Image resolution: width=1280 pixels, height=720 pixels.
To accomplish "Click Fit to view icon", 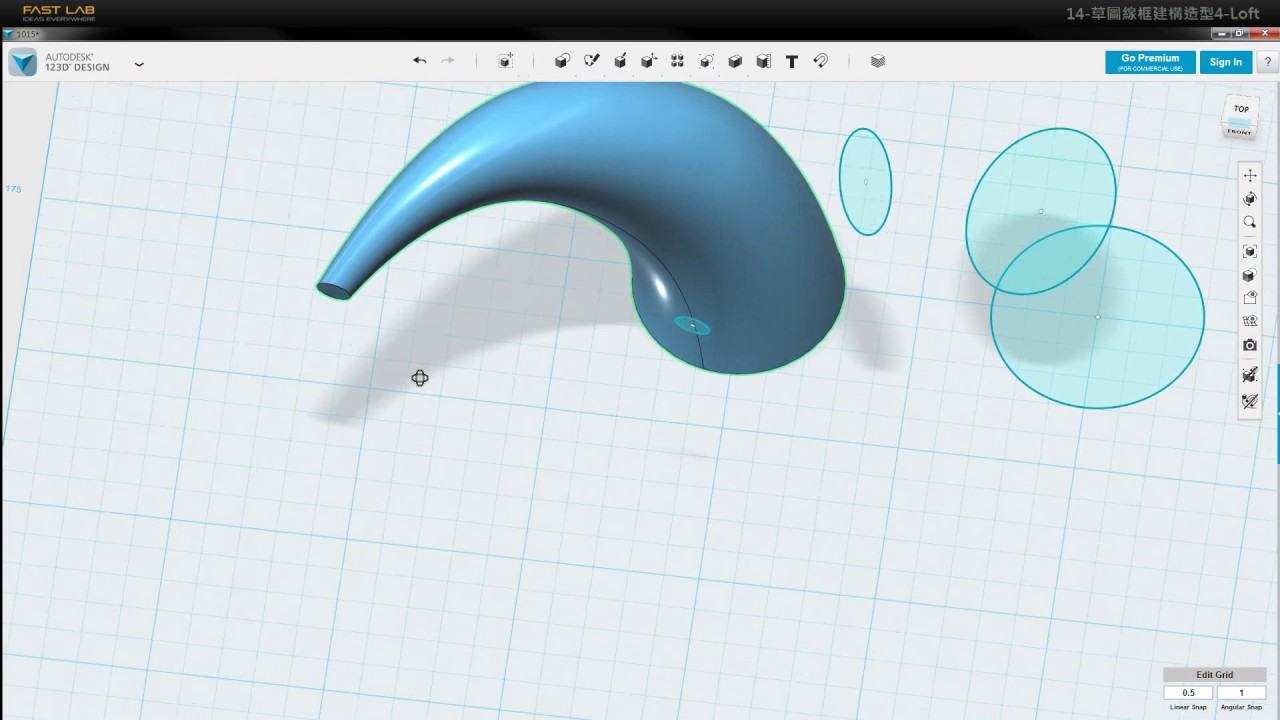I will coord(1250,251).
